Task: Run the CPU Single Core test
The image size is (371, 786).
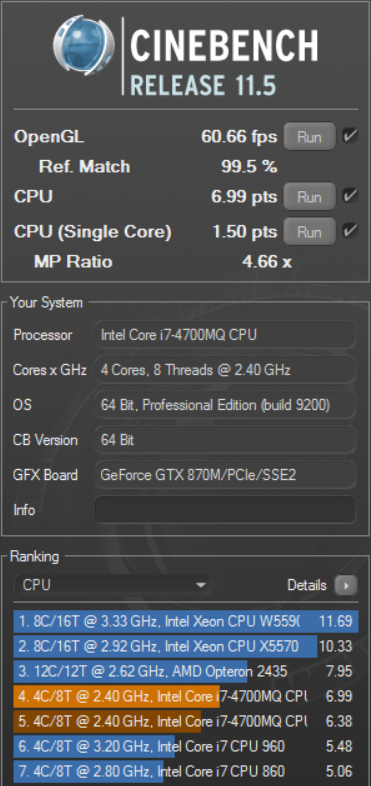Action: pos(309,232)
